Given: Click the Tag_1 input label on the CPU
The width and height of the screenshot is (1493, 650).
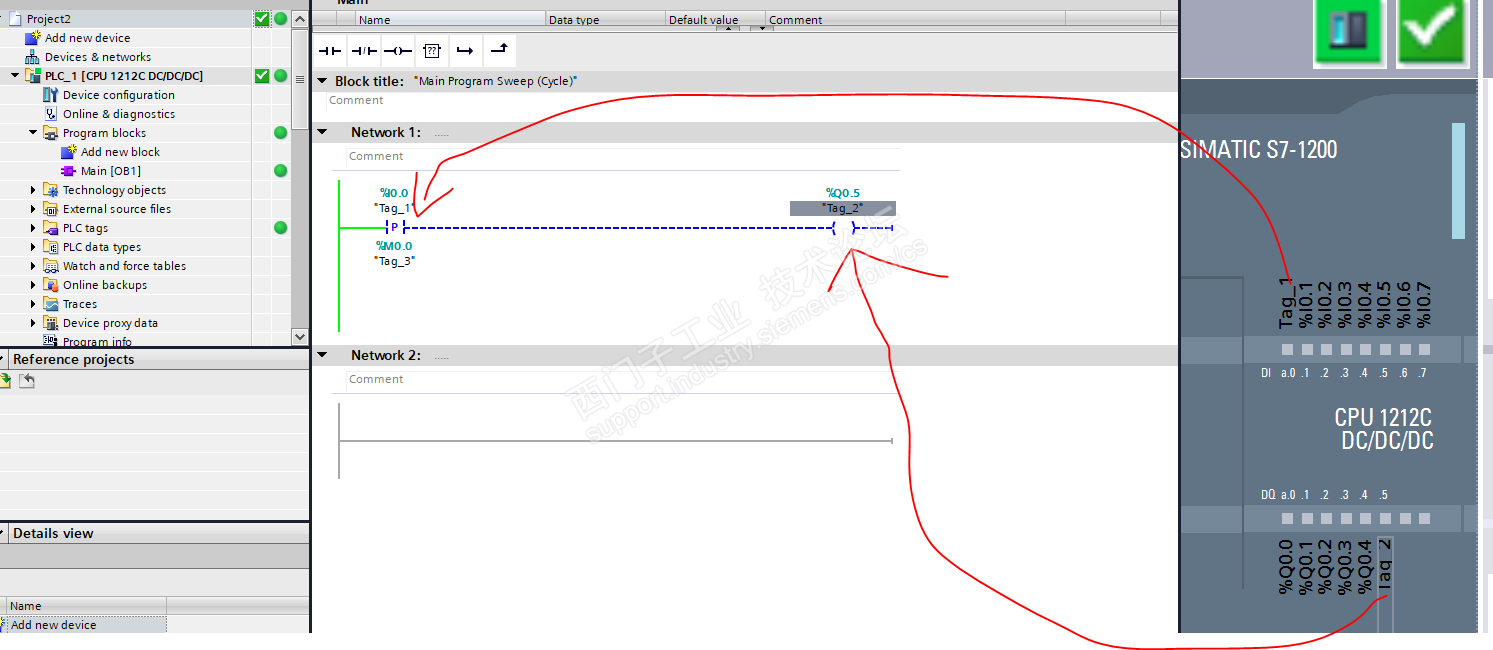Looking at the screenshot, I should (1287, 304).
